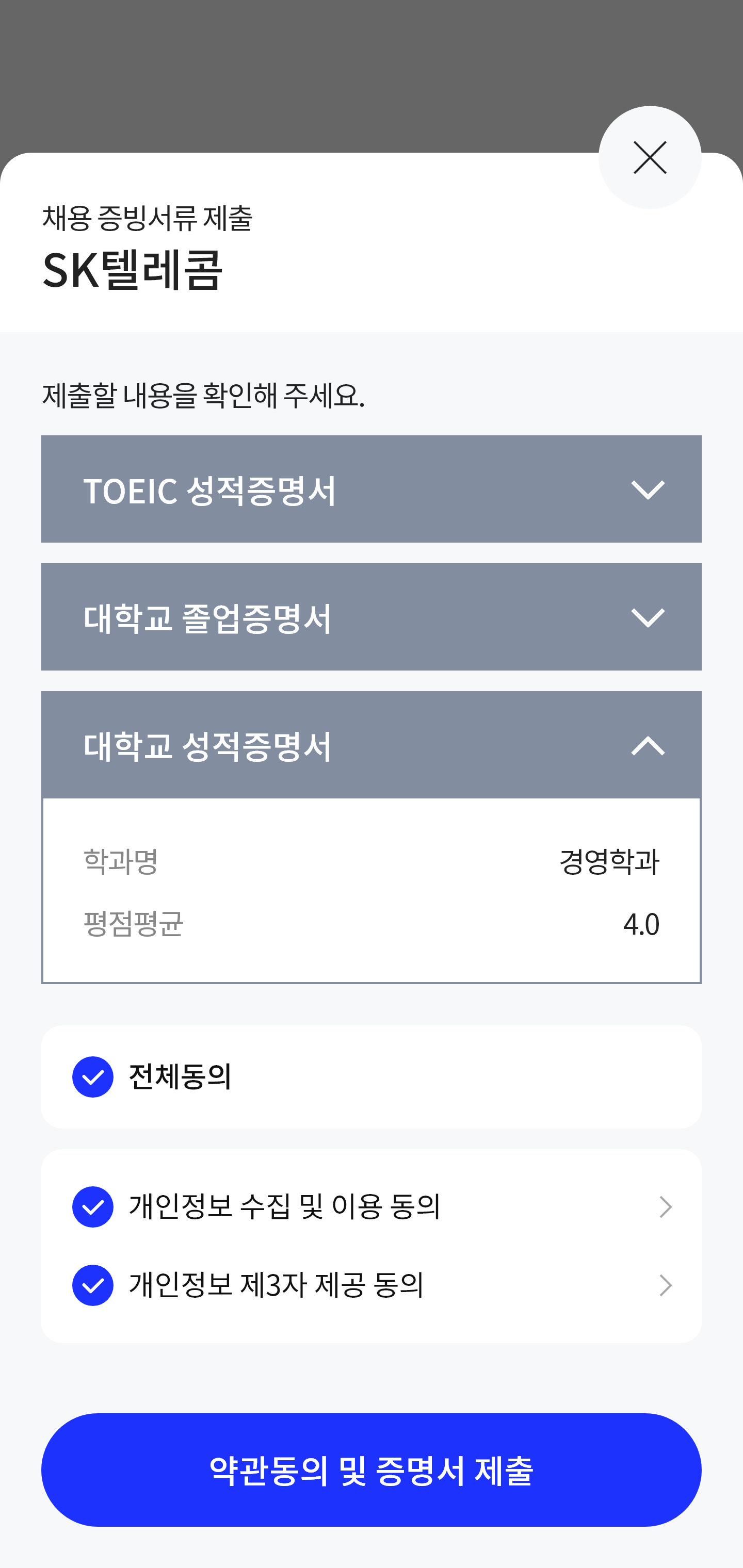The height and width of the screenshot is (1568, 743).
Task: Tap the 전체동의 label text
Action: tap(180, 1077)
